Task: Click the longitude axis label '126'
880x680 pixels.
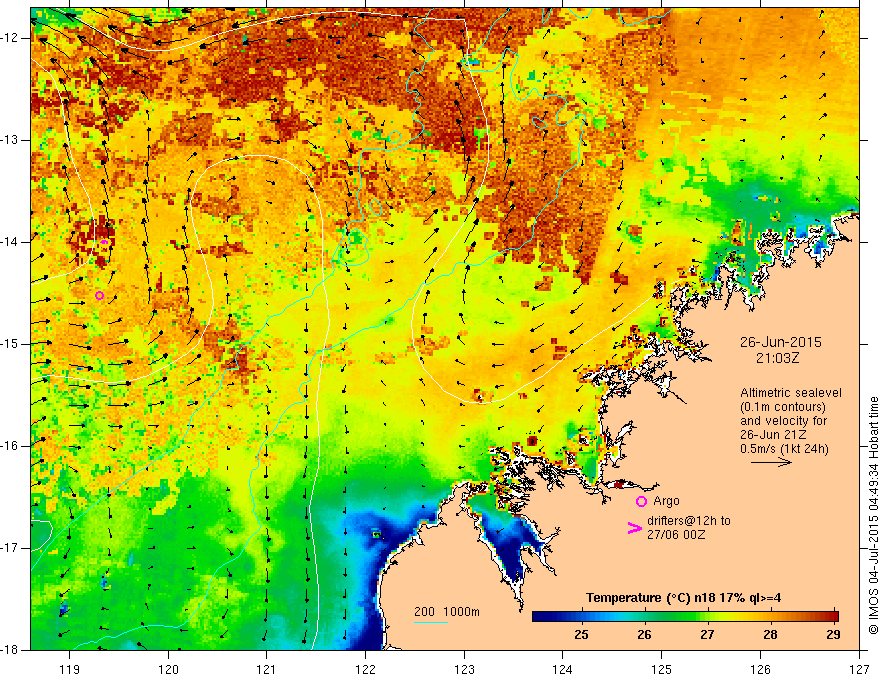Action: pyautogui.click(x=760, y=670)
